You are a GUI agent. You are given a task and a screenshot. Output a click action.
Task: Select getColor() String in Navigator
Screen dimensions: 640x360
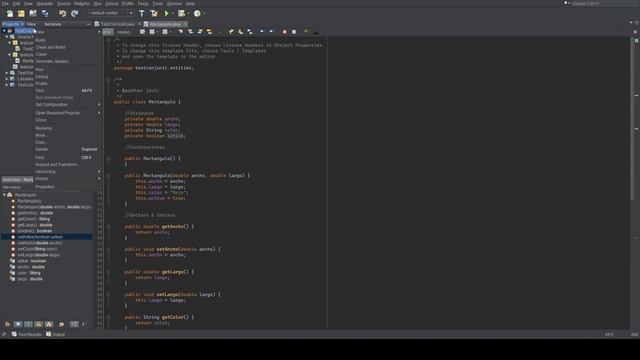pyautogui.click(x=33, y=219)
